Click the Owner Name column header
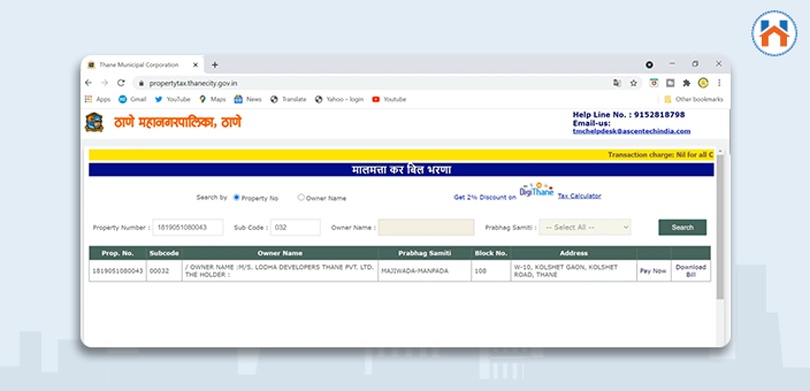The image size is (810, 391). pyautogui.click(x=280, y=253)
